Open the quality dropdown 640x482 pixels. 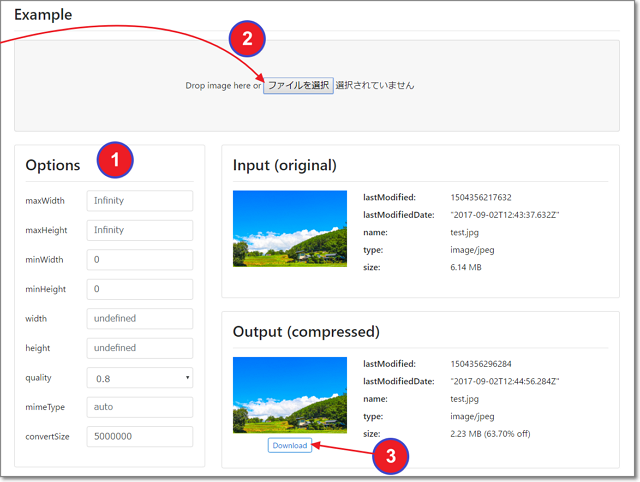(x=139, y=378)
